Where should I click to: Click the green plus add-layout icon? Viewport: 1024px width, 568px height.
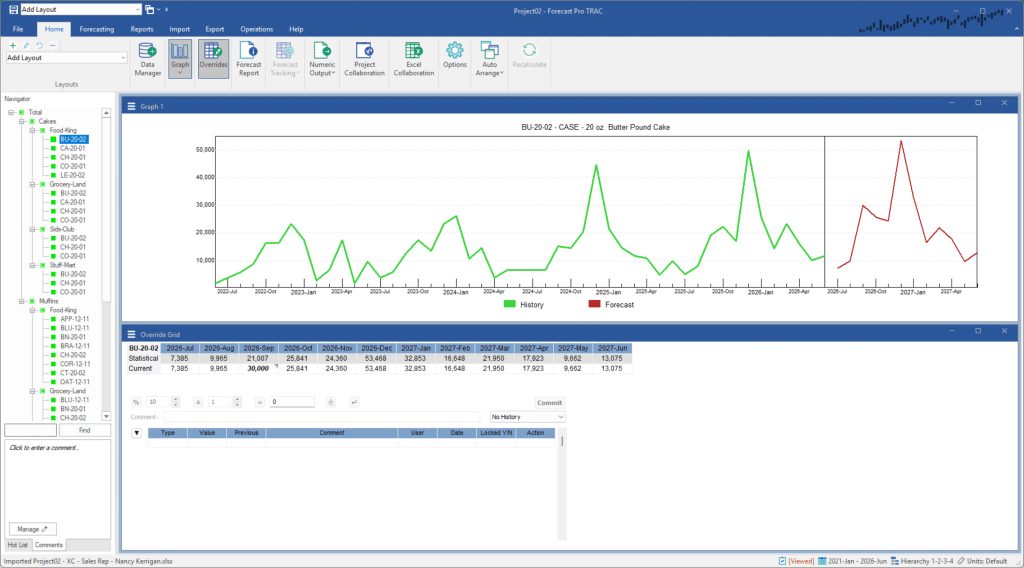coord(12,45)
